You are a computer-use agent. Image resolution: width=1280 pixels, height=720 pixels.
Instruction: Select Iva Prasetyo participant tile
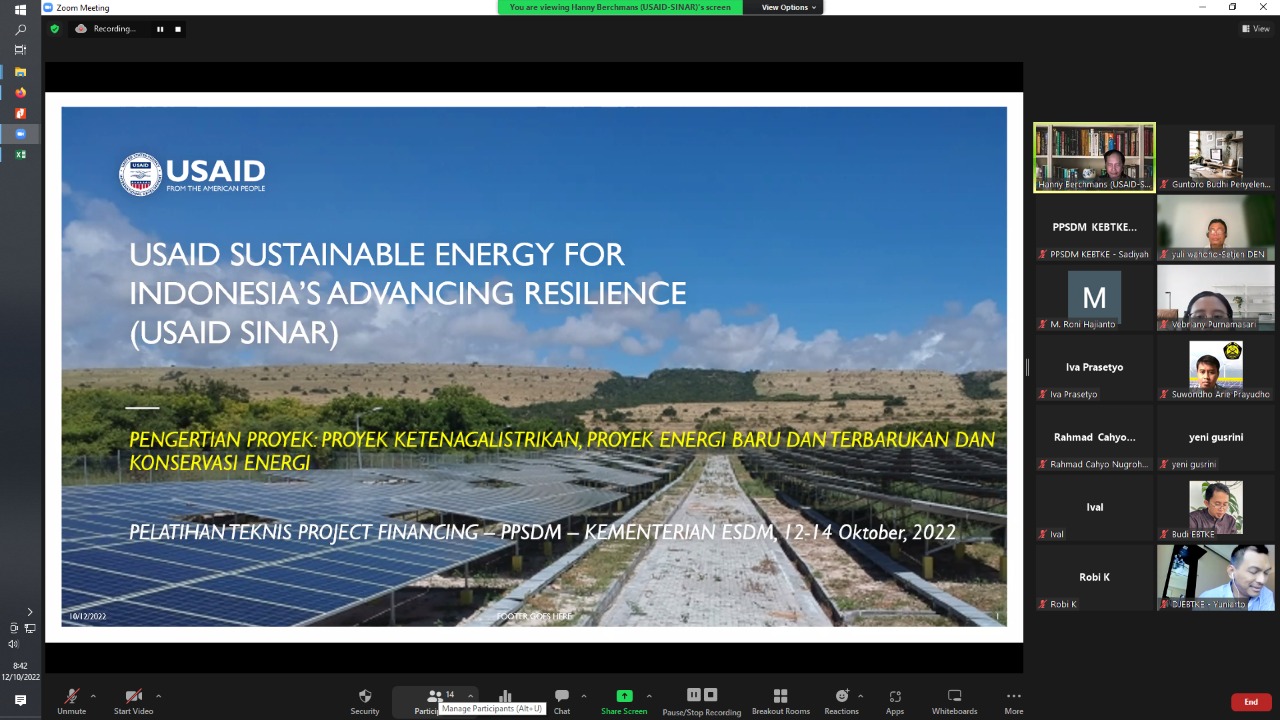point(1094,367)
